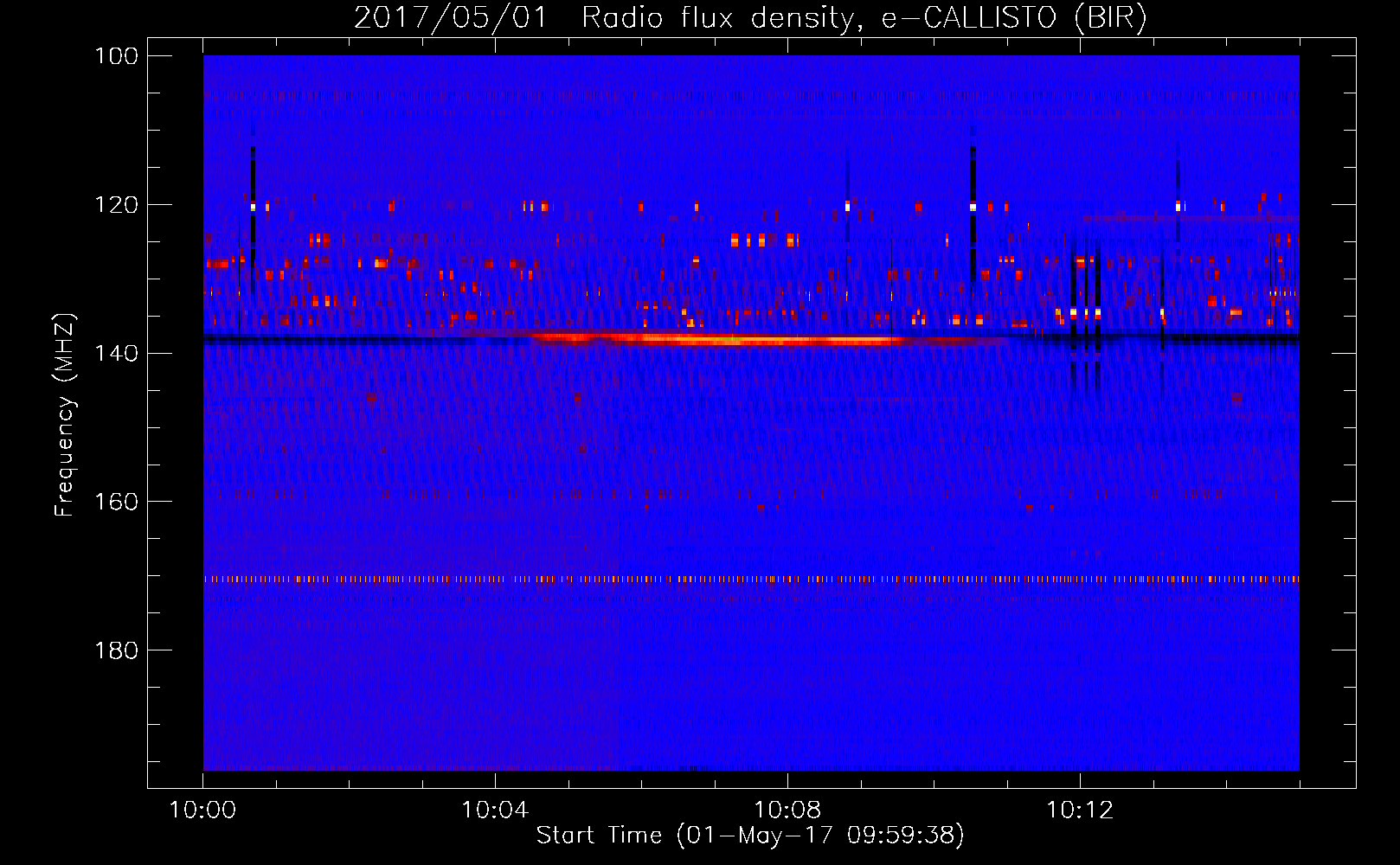The height and width of the screenshot is (865, 1400).
Task: Click the 10:08 time tick label
Action: 787,811
